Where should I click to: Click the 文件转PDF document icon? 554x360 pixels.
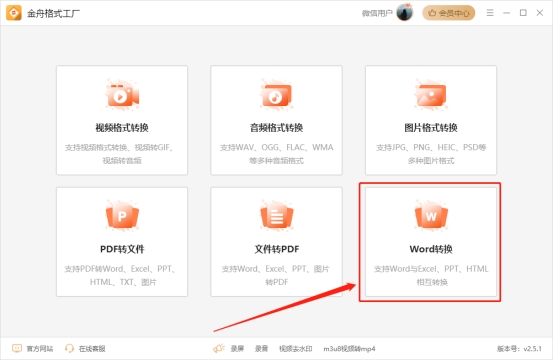click(x=277, y=216)
